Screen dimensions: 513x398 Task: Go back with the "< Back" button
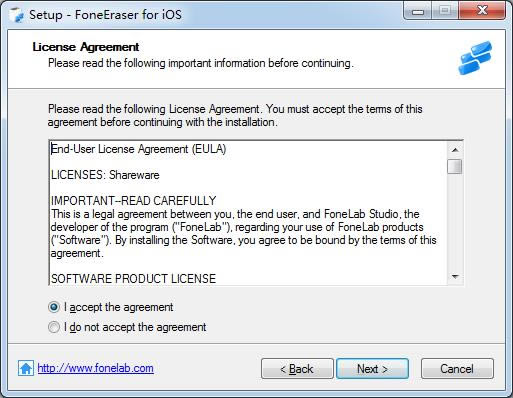[297, 369]
